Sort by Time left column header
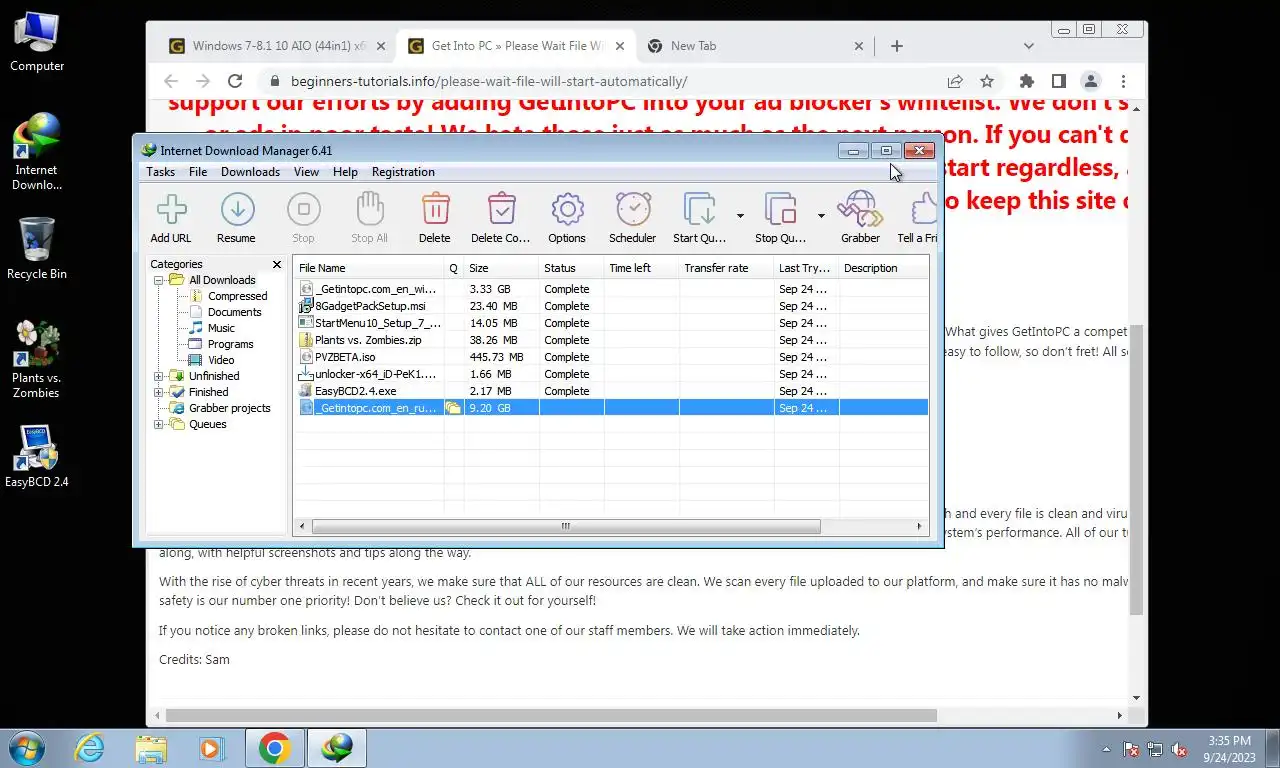This screenshot has width=1280, height=768. (641, 268)
